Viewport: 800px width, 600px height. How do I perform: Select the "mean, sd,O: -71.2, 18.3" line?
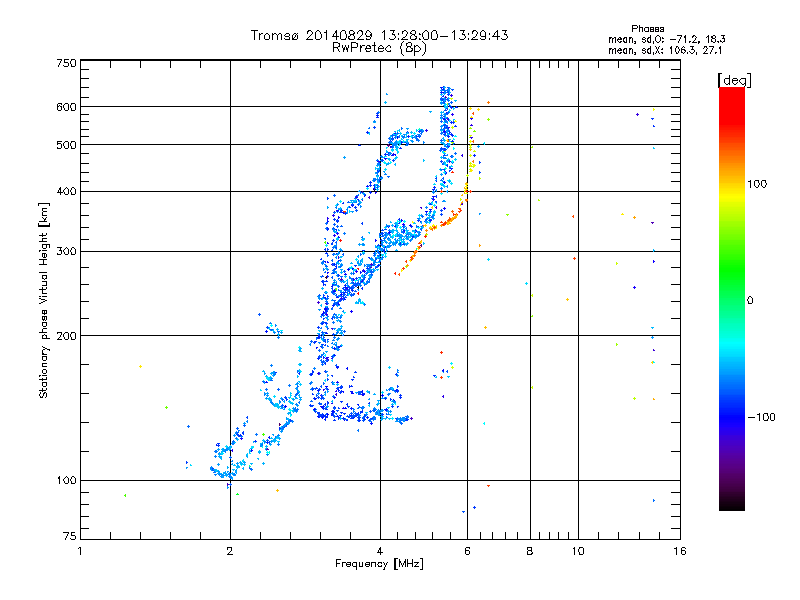[666, 40]
